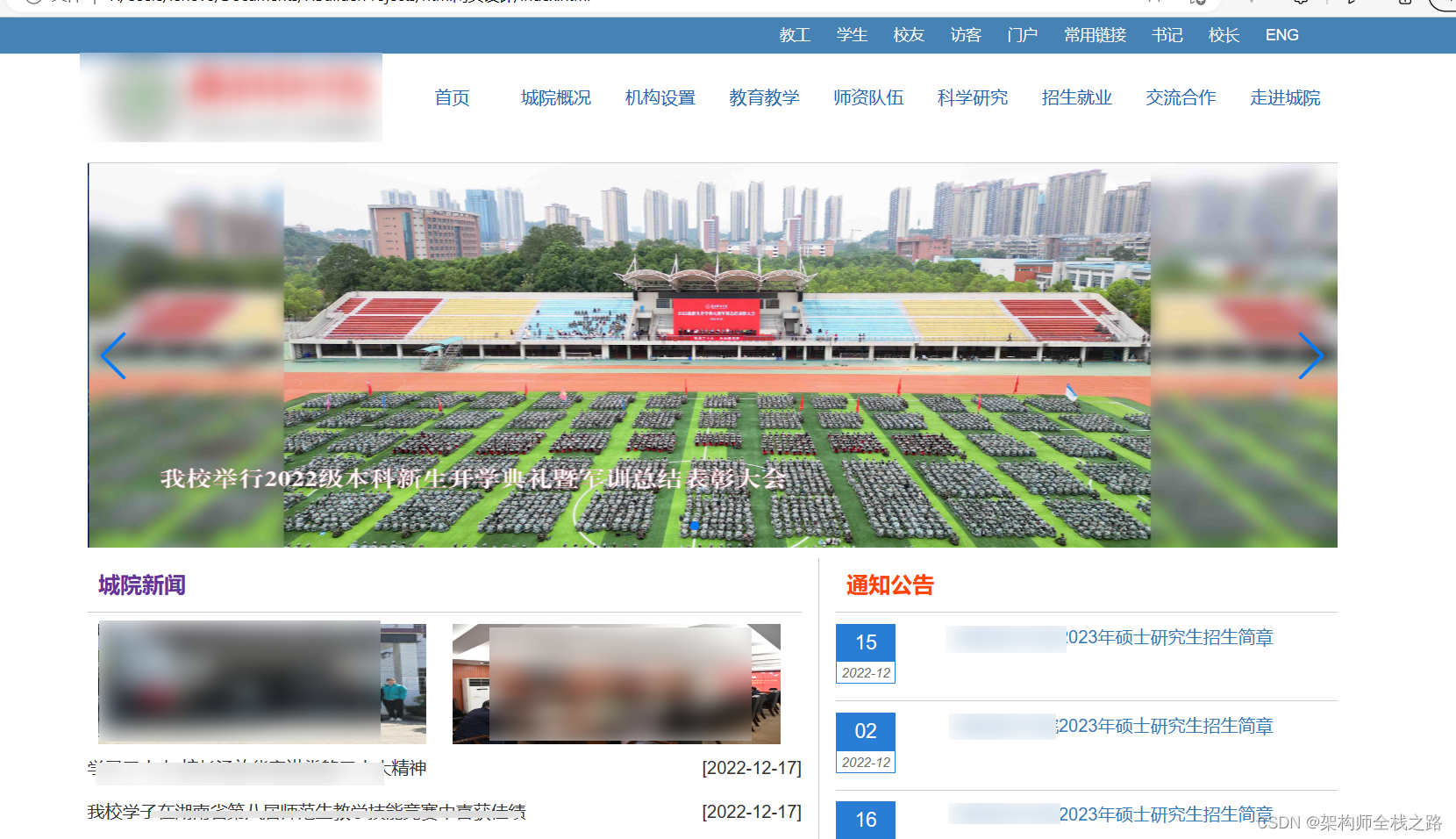Open the 教工 top-bar link

click(x=795, y=35)
